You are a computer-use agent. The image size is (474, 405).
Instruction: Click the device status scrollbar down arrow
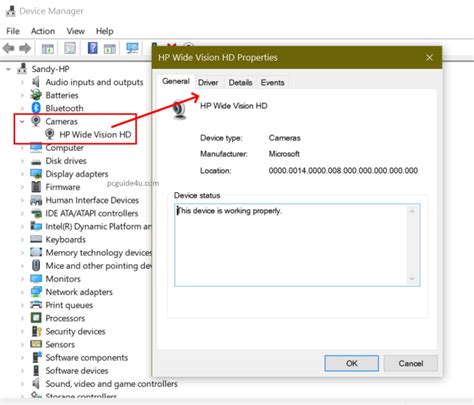coord(412,279)
